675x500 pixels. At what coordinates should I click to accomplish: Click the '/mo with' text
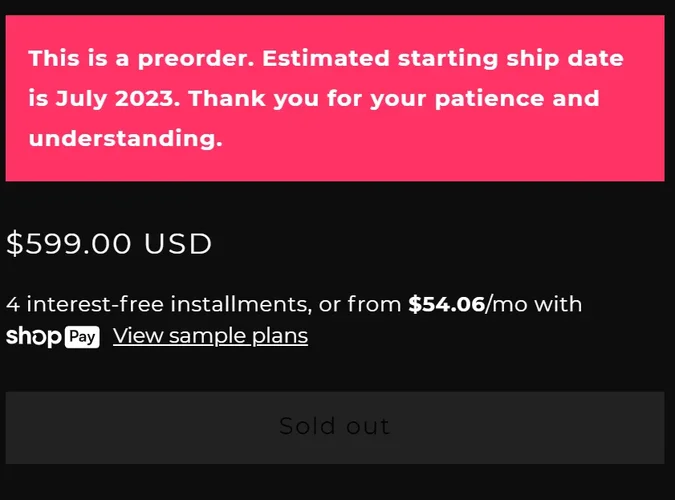[534, 304]
